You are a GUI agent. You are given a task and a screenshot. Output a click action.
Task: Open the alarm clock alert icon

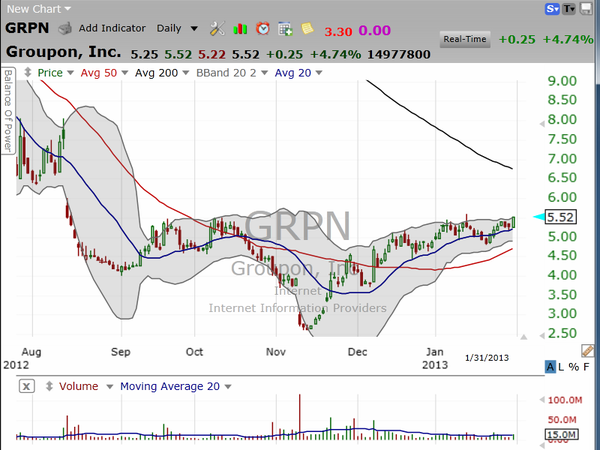tap(262, 29)
